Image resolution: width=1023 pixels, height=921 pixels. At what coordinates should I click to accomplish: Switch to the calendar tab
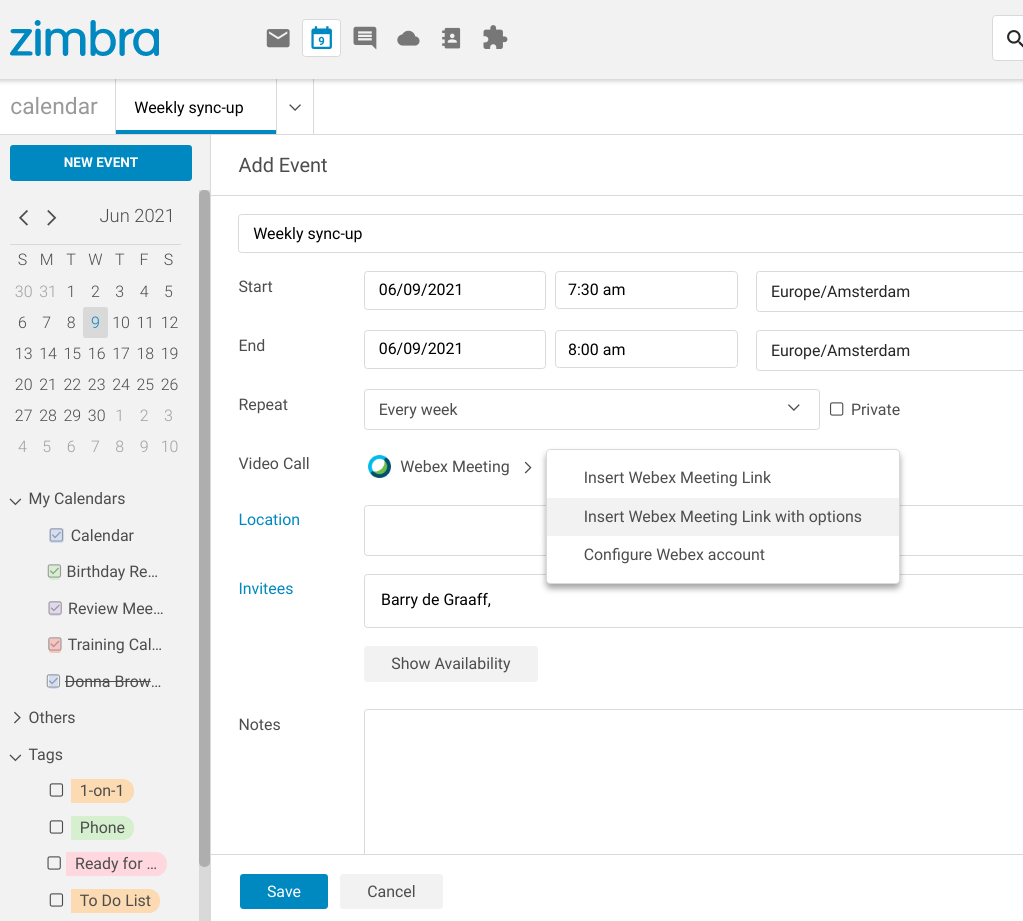click(54, 106)
